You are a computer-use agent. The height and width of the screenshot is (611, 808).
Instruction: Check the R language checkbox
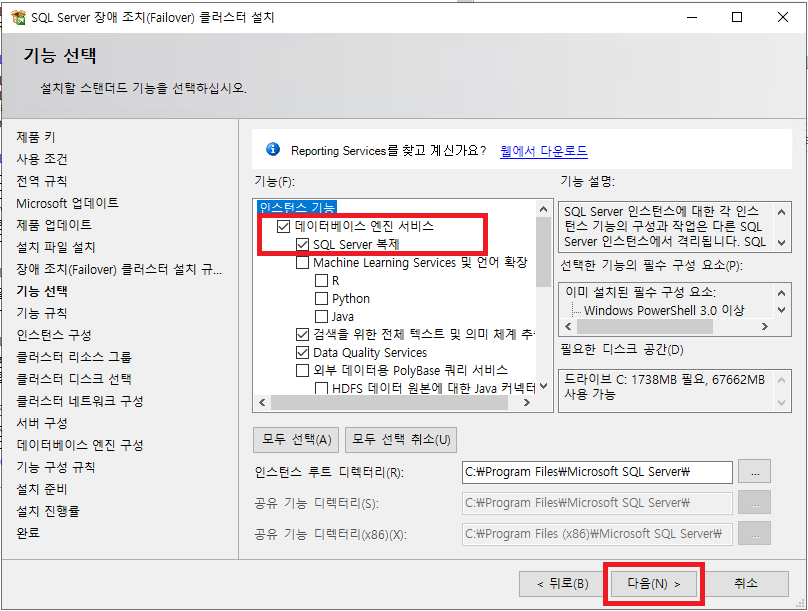coord(321,281)
